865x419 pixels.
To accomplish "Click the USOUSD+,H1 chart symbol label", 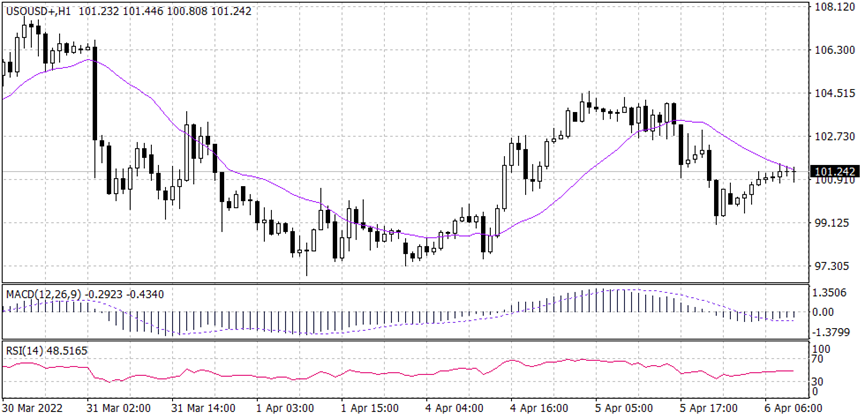I will (37, 9).
